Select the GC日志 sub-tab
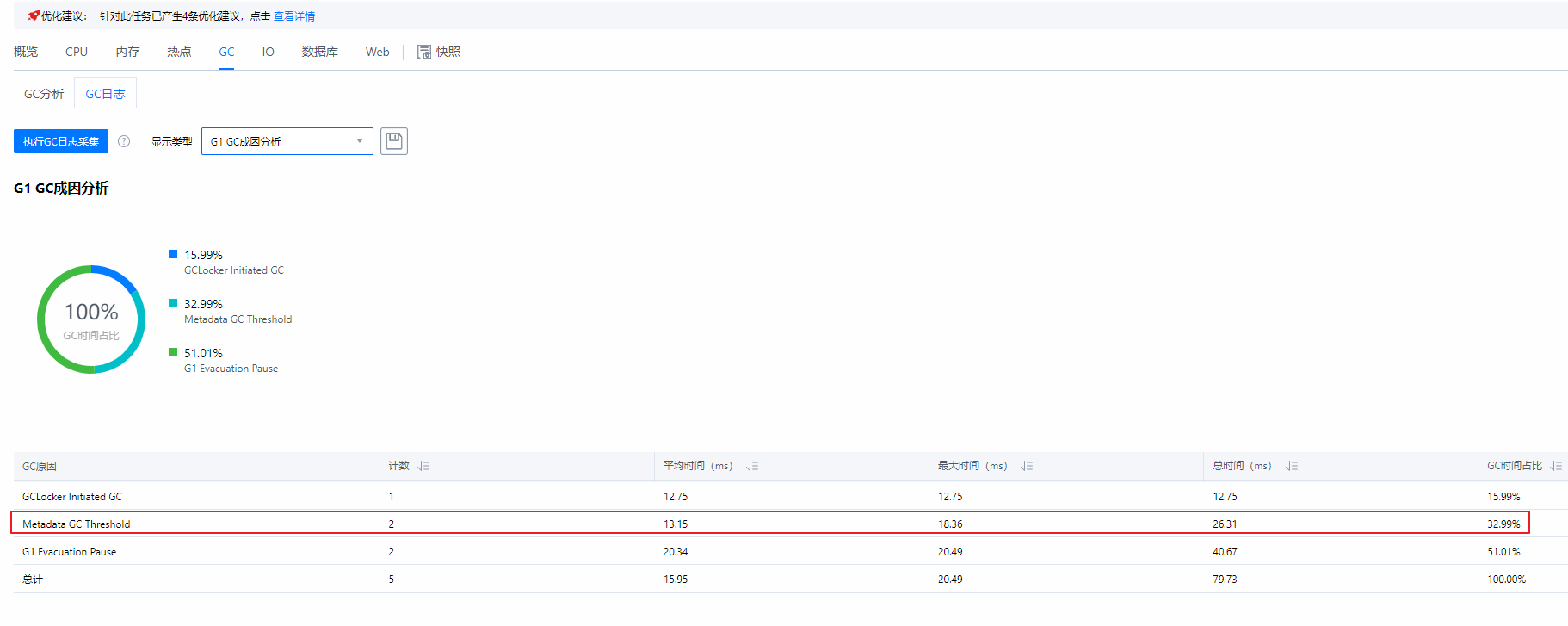 (x=105, y=94)
